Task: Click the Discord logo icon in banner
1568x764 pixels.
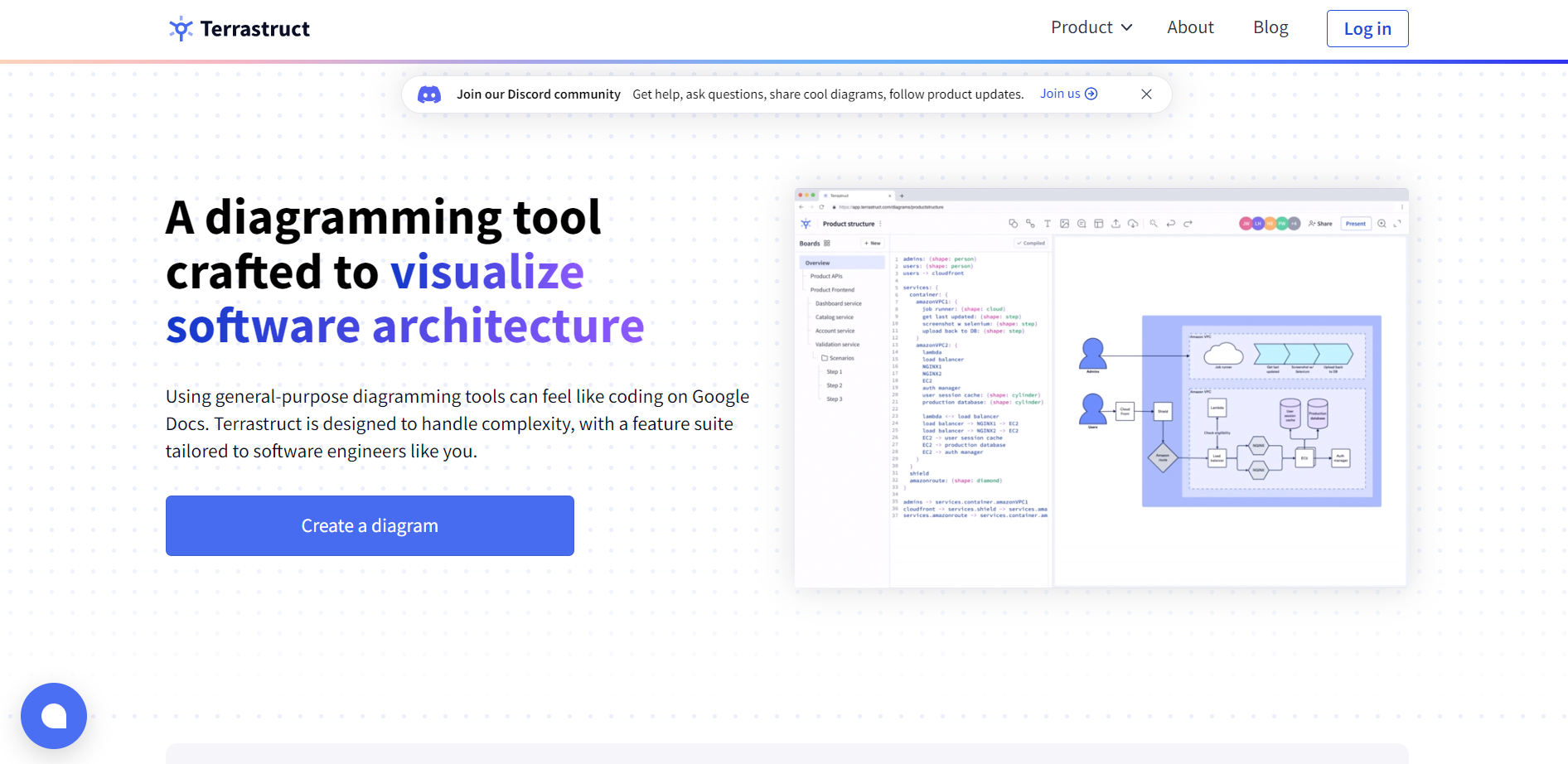Action: coord(429,94)
